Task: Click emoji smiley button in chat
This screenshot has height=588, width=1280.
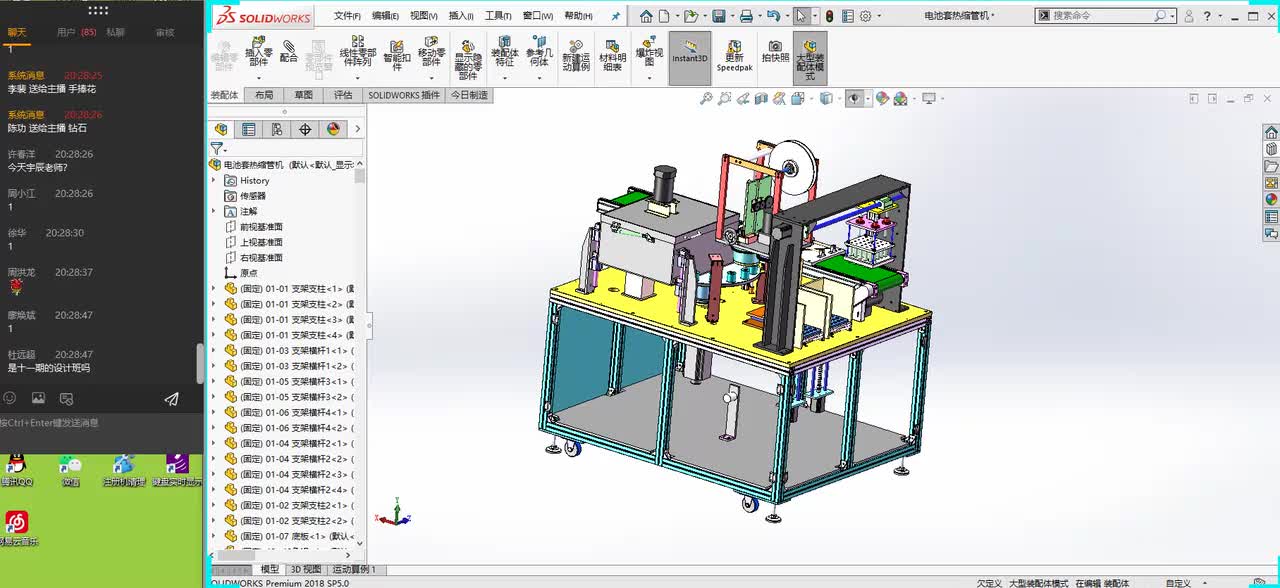Action: click(10, 398)
